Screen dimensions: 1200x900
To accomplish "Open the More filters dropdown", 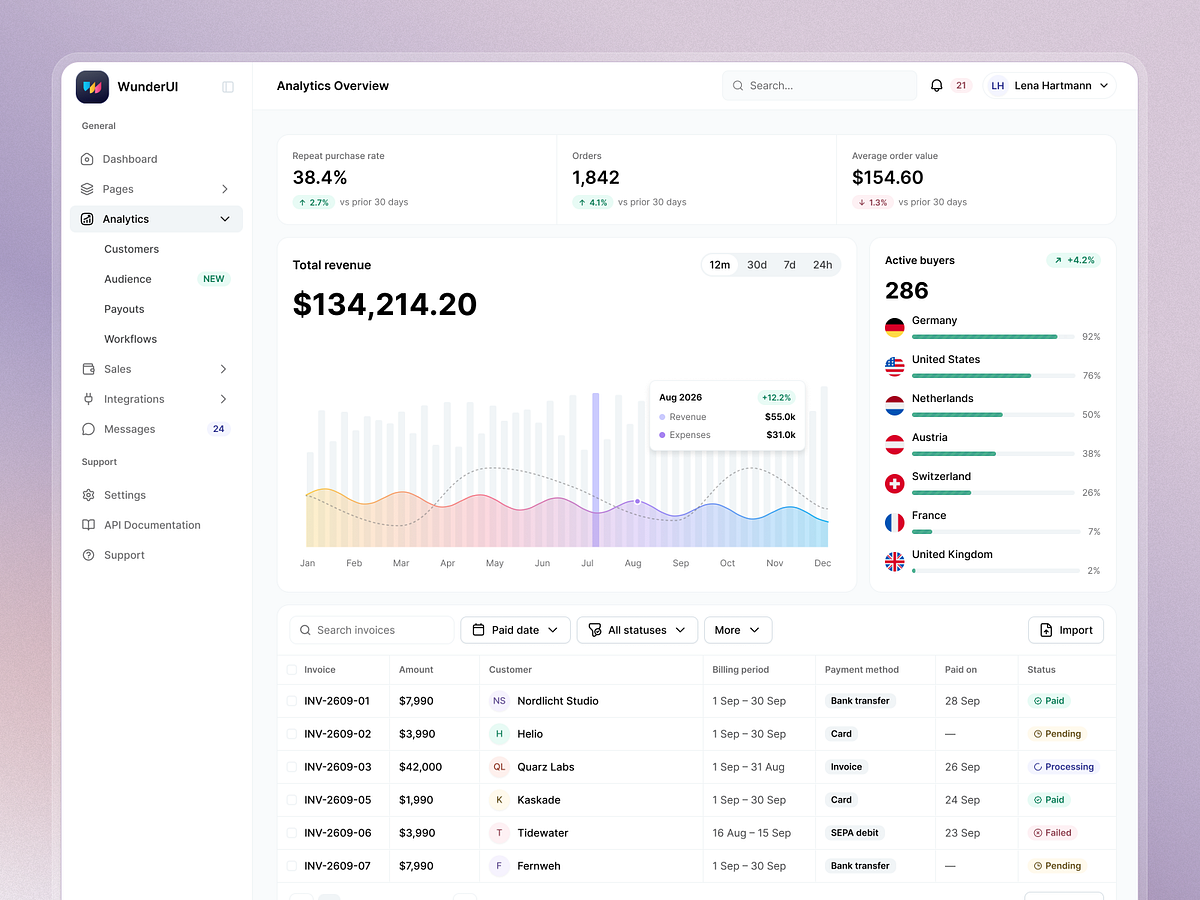I will pos(738,630).
